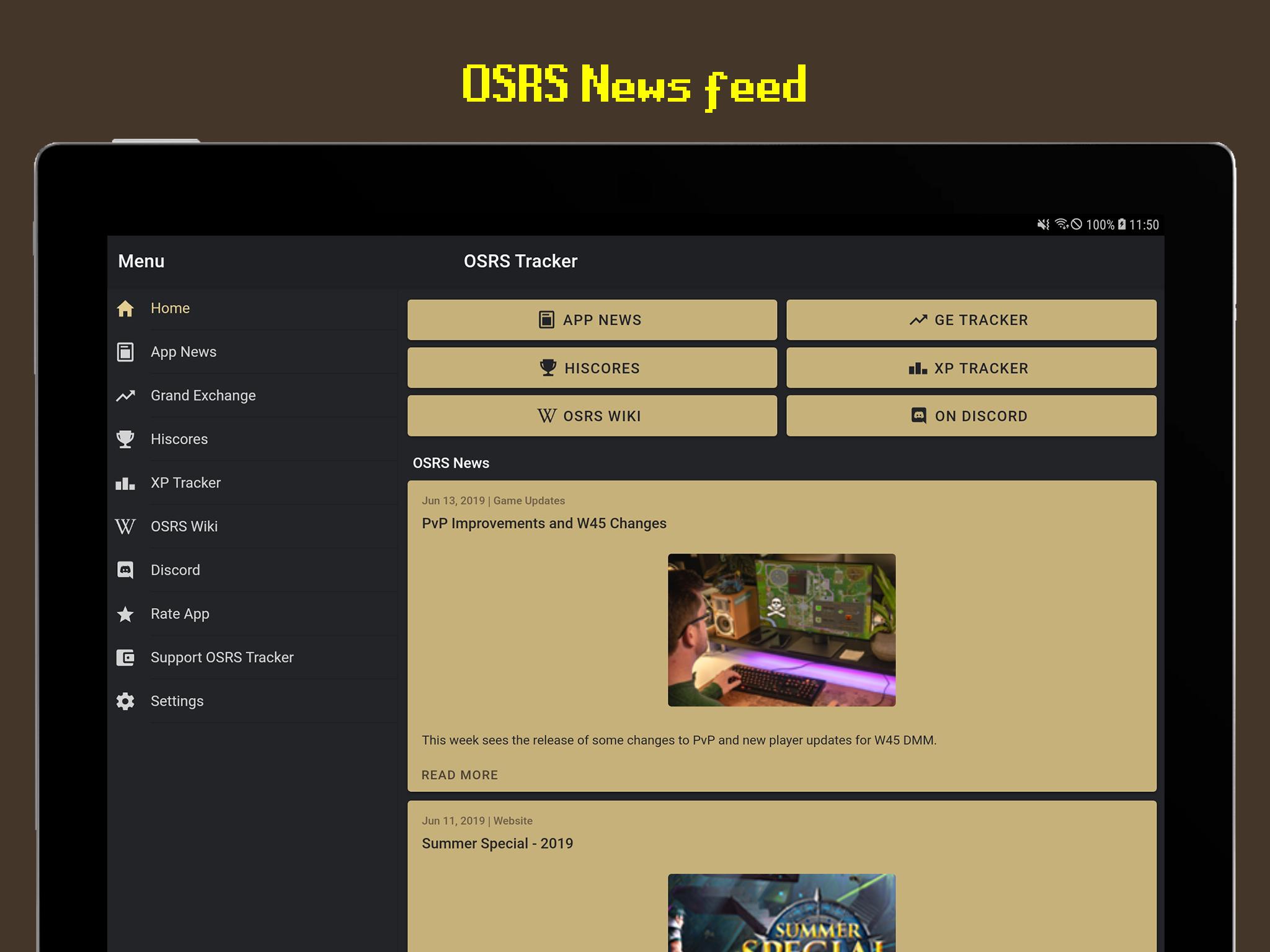Click the OSRS Wiki W icon in the sidebar
Image resolution: width=1270 pixels, height=952 pixels.
point(125,526)
